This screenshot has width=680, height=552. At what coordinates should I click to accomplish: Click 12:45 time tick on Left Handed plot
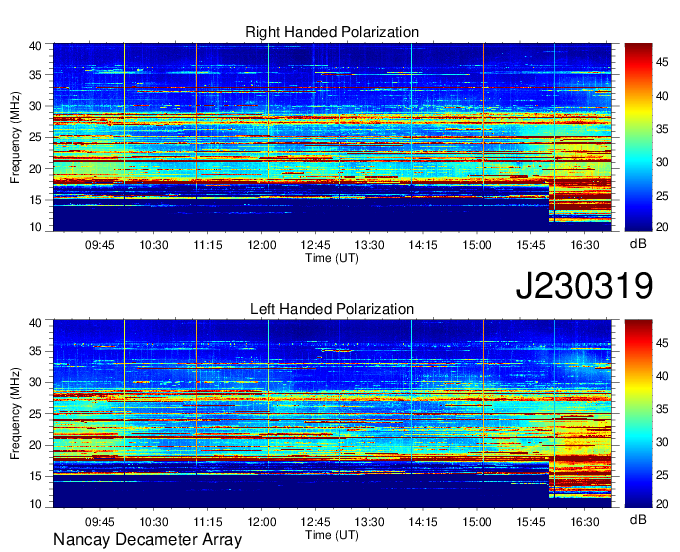pyautogui.click(x=315, y=522)
